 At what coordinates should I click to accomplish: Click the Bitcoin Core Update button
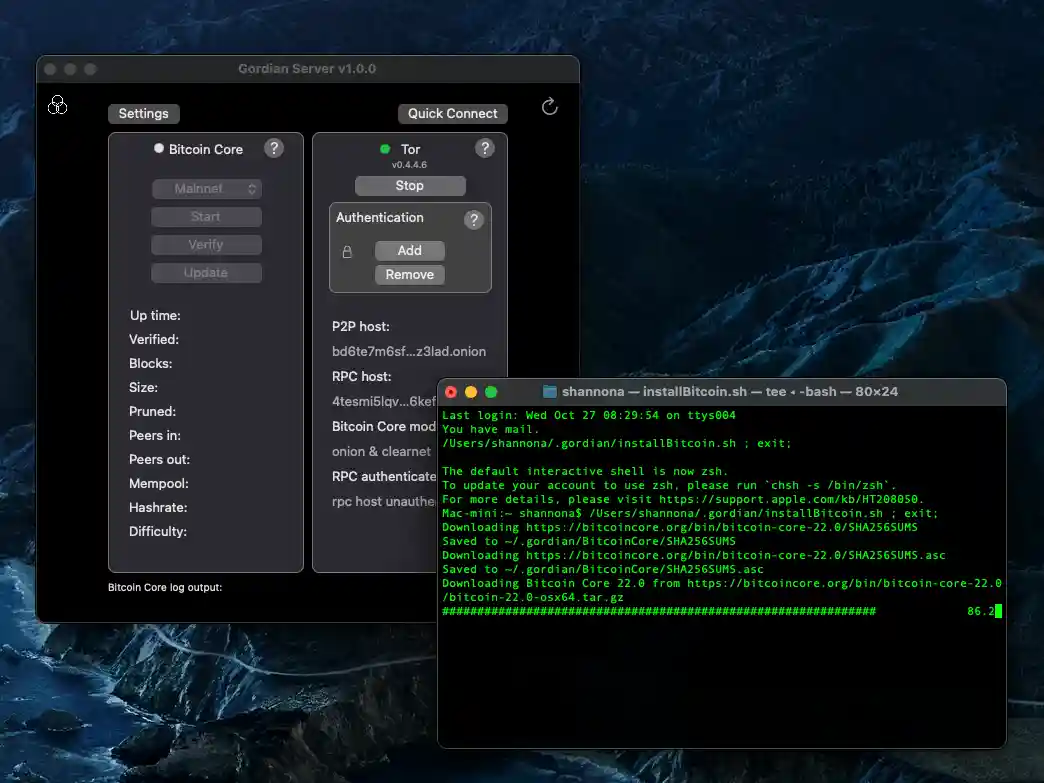(x=206, y=273)
